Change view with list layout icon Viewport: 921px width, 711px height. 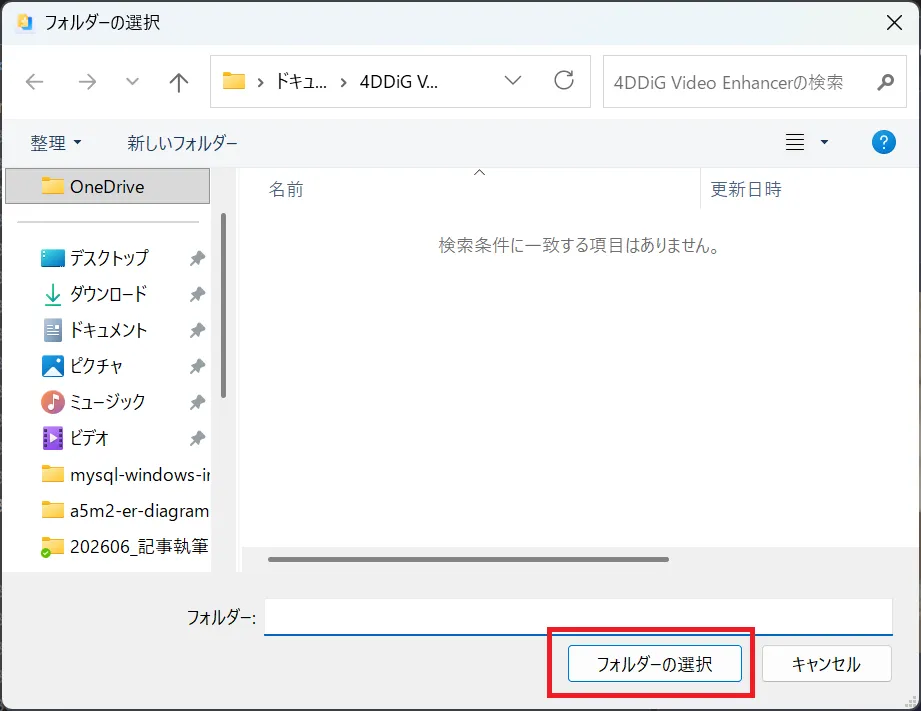coord(795,142)
